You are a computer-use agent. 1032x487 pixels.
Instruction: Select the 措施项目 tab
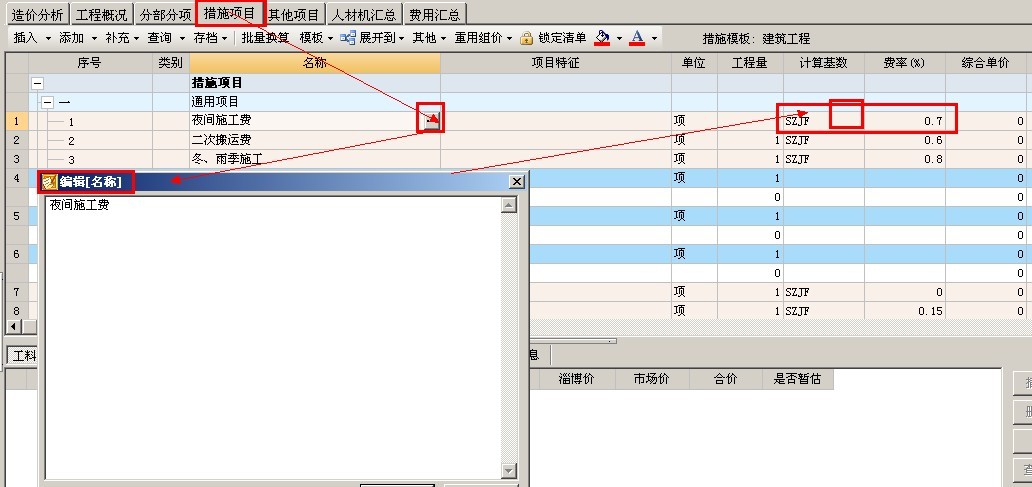coord(230,13)
